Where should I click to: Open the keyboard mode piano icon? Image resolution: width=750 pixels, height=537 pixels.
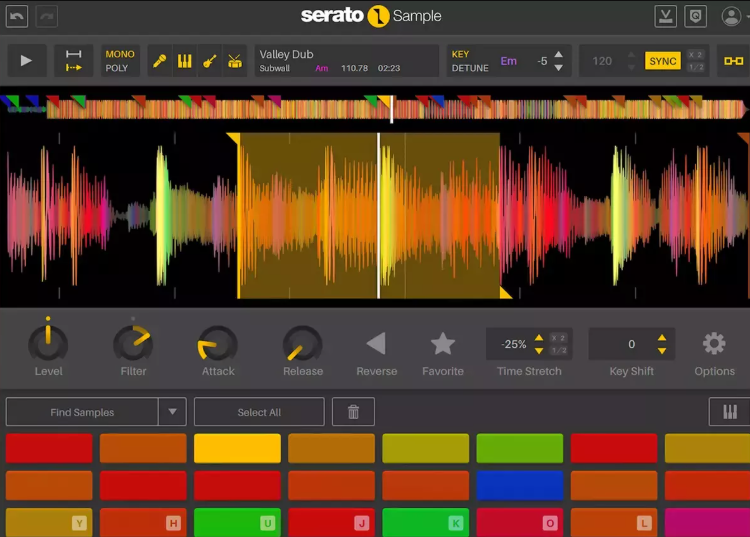click(x=729, y=412)
